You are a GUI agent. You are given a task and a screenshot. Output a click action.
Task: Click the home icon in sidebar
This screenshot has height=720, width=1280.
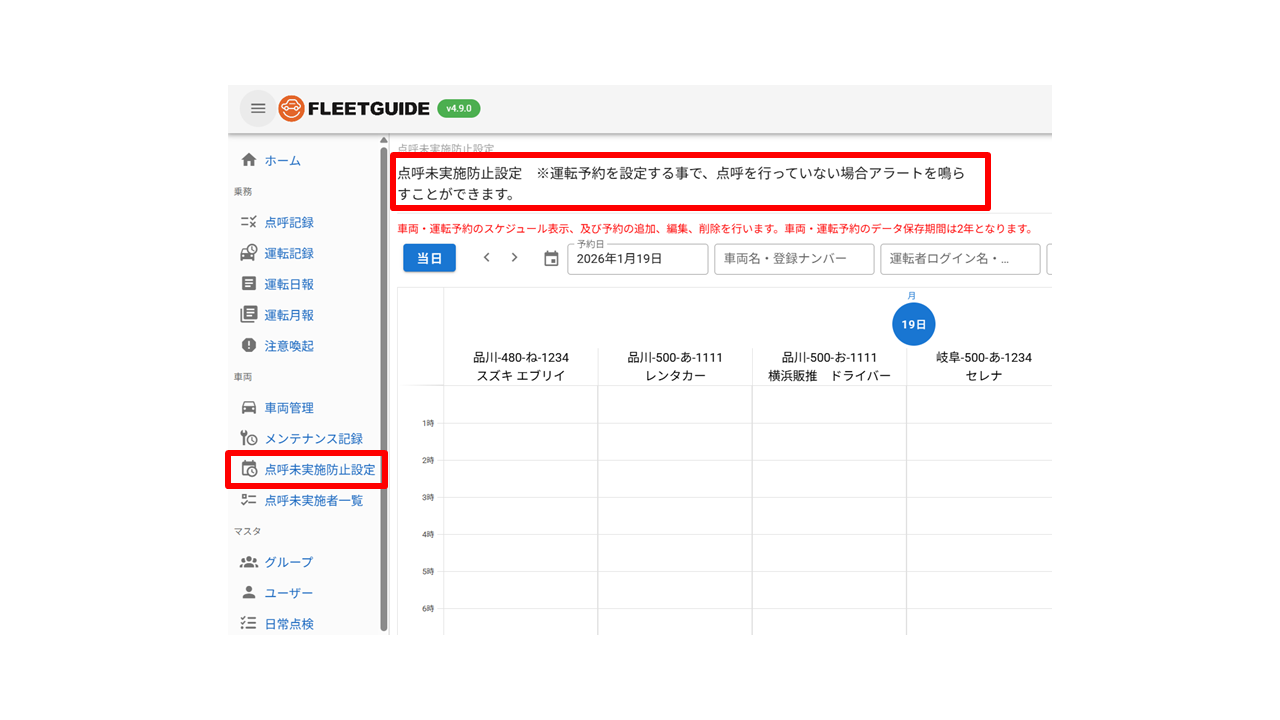[249, 160]
